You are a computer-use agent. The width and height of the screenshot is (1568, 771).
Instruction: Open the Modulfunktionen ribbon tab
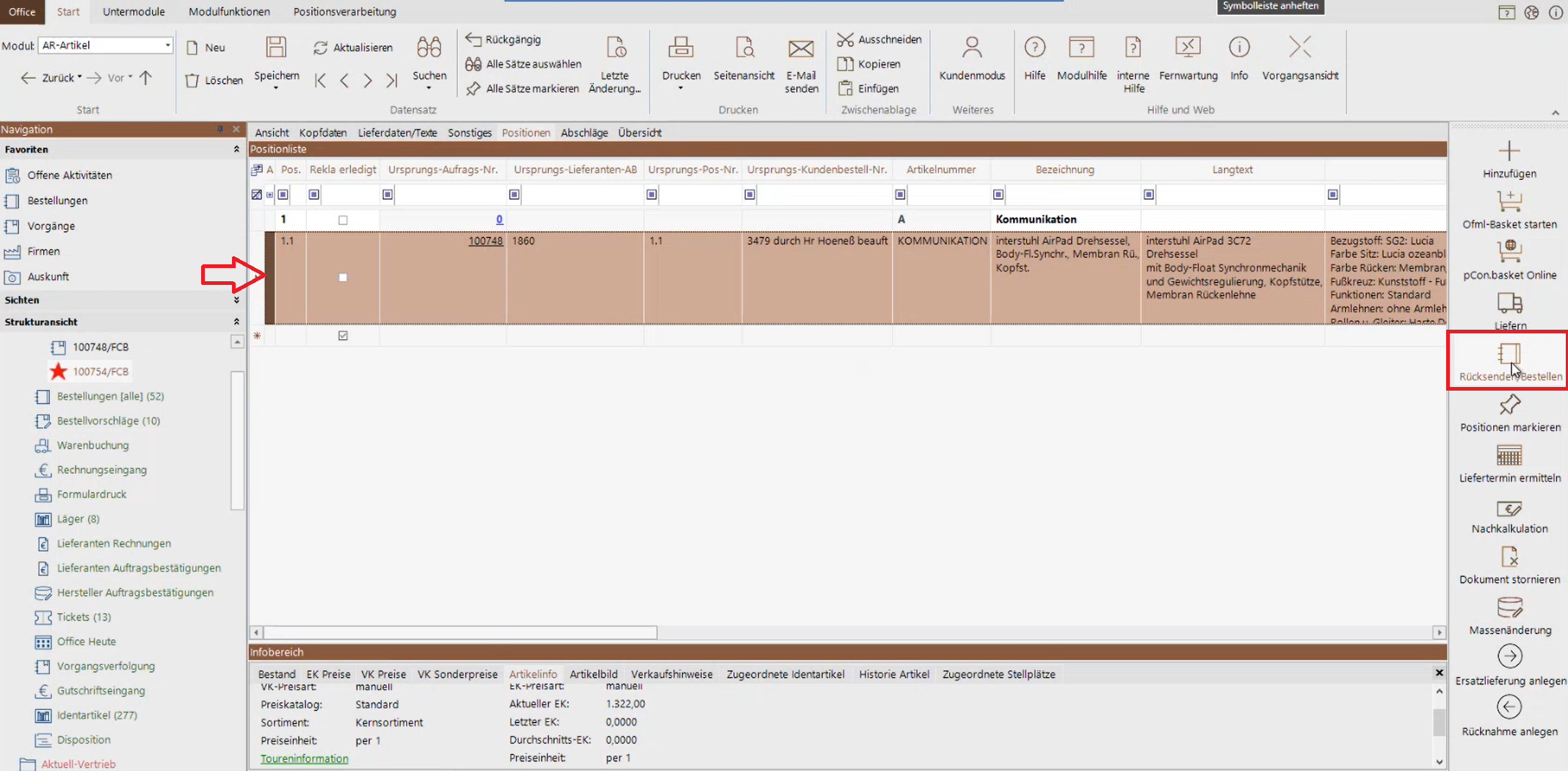229,12
